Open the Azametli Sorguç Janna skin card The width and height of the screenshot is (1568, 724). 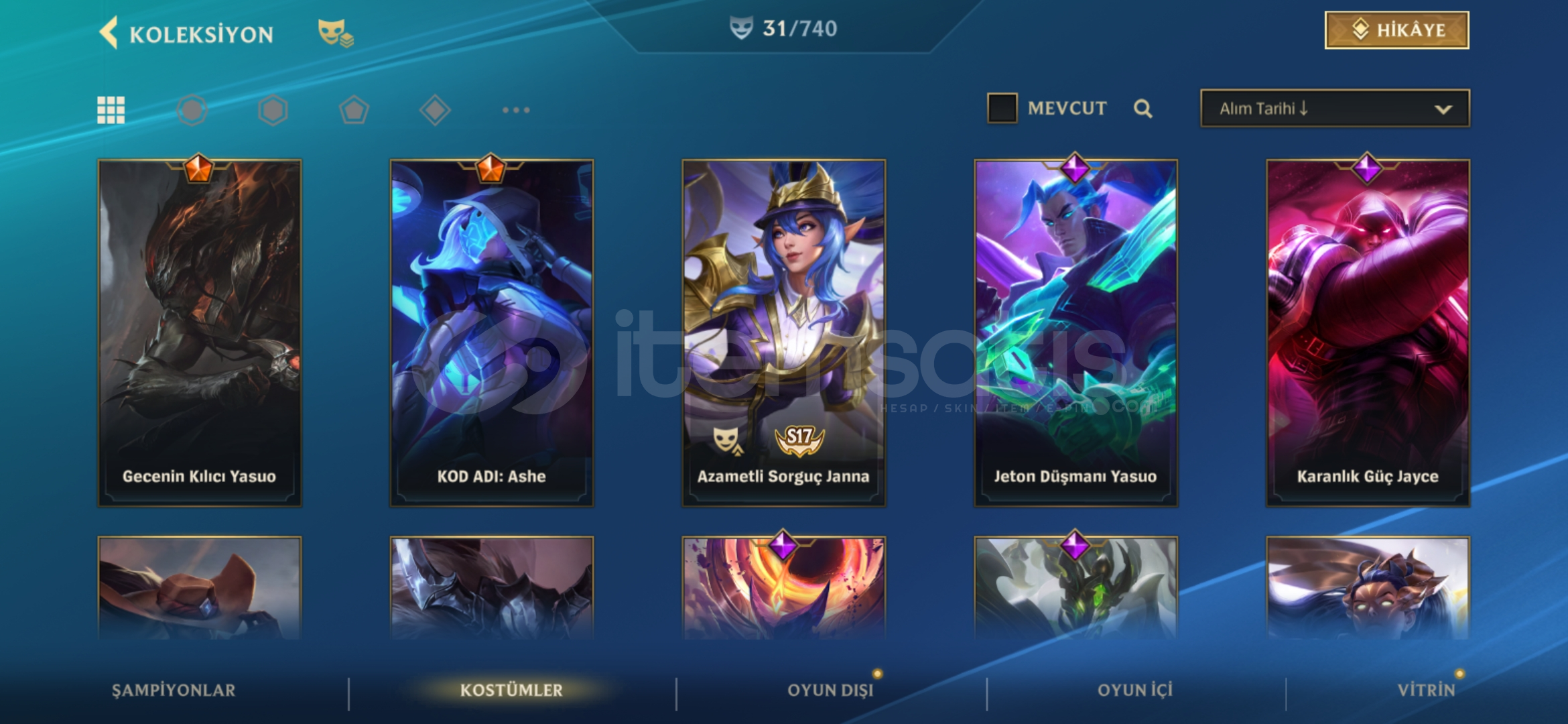pyautogui.click(x=784, y=333)
